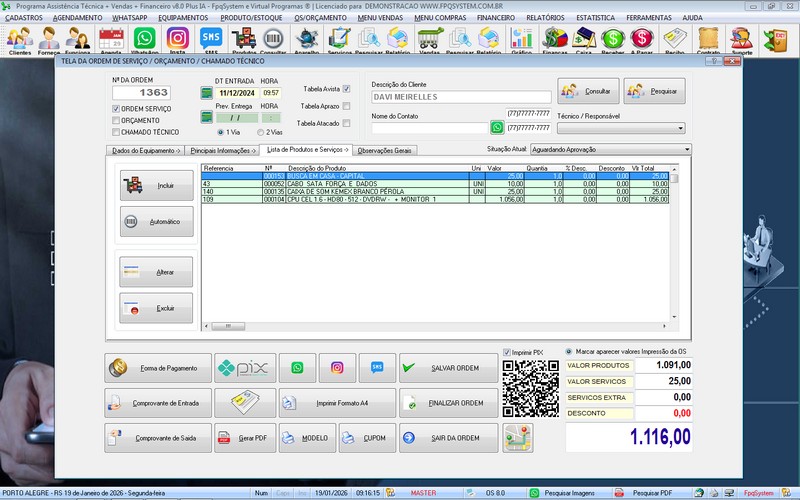Open the Agenda calendar icon
This screenshot has height=500, width=800.
[111, 40]
